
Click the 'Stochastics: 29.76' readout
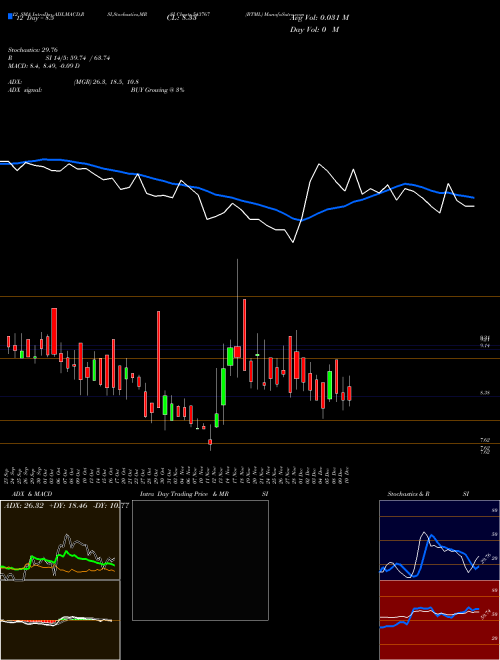(32, 50)
